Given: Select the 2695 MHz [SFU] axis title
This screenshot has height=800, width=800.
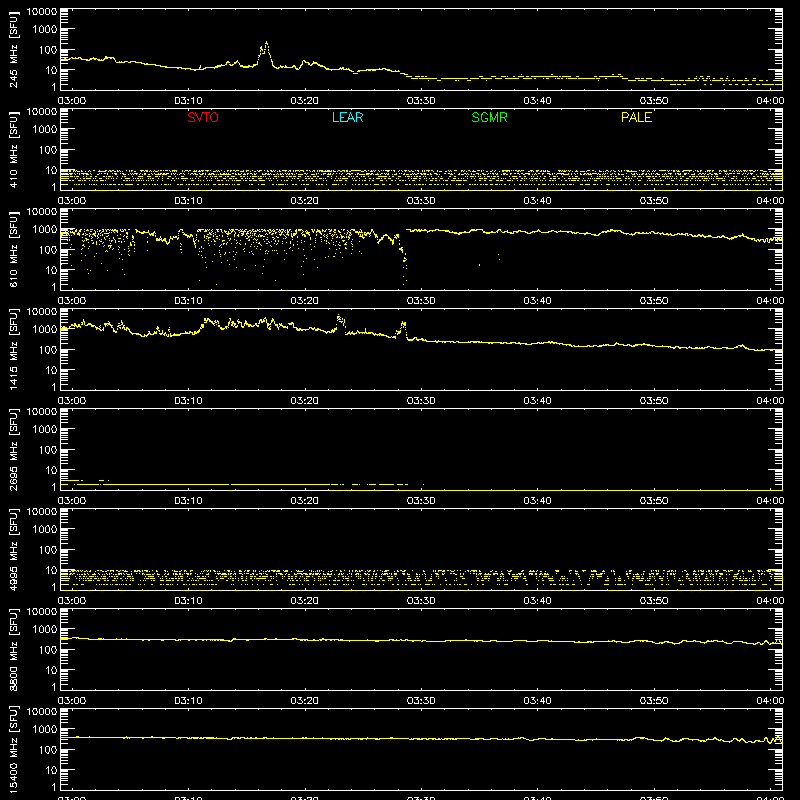Looking at the screenshot, I should pyautogui.click(x=13, y=449).
